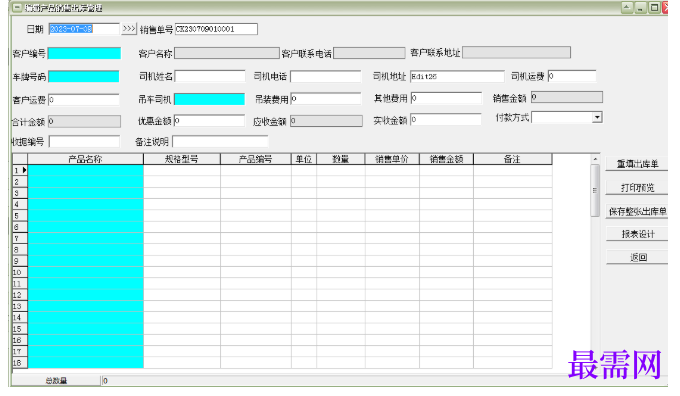Select grid row number 18
Screen dimensions: 680x396
pos(20,363)
